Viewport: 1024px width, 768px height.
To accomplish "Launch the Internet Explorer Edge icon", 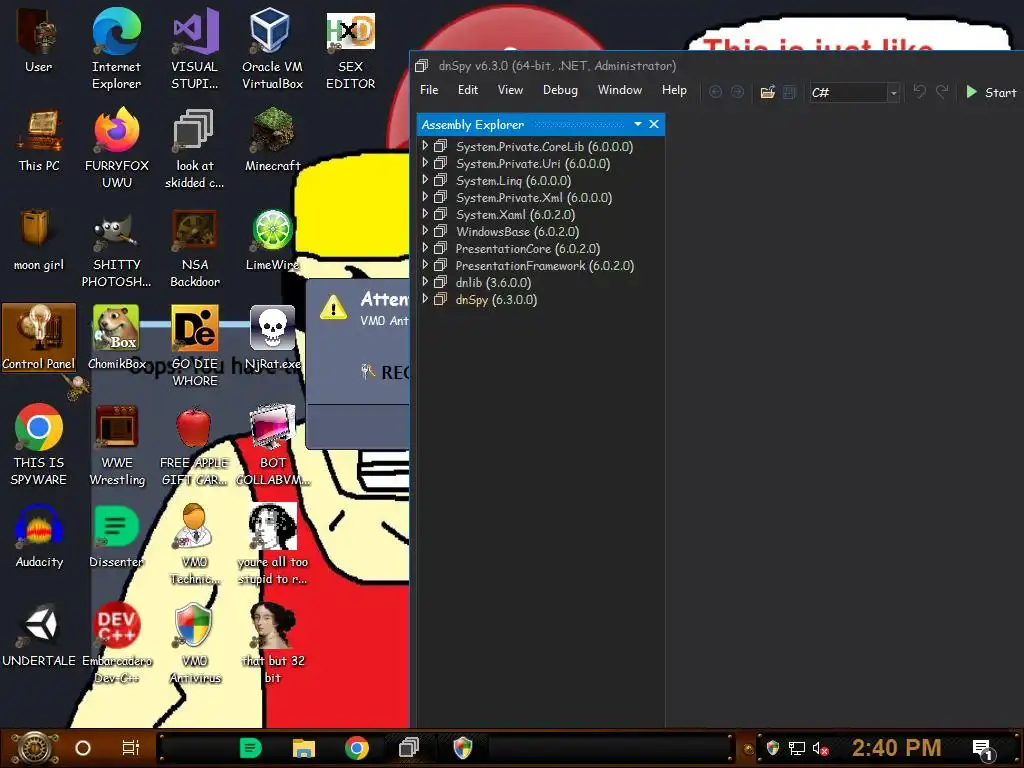I will [x=116, y=49].
